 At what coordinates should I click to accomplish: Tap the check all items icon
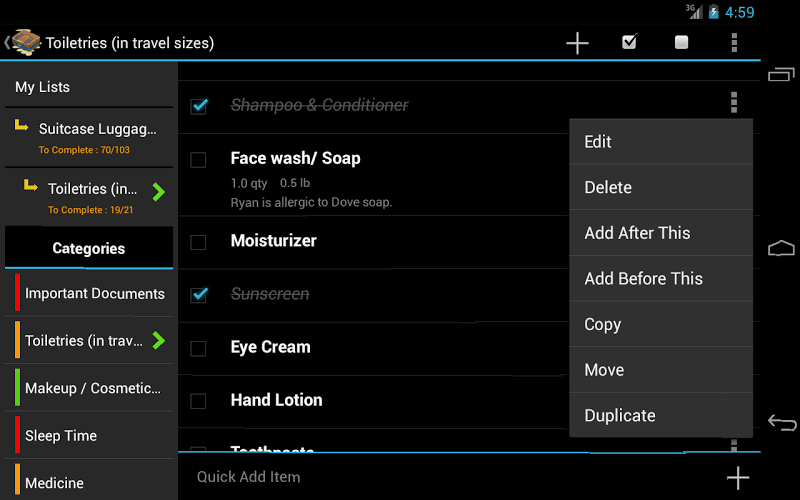(629, 42)
